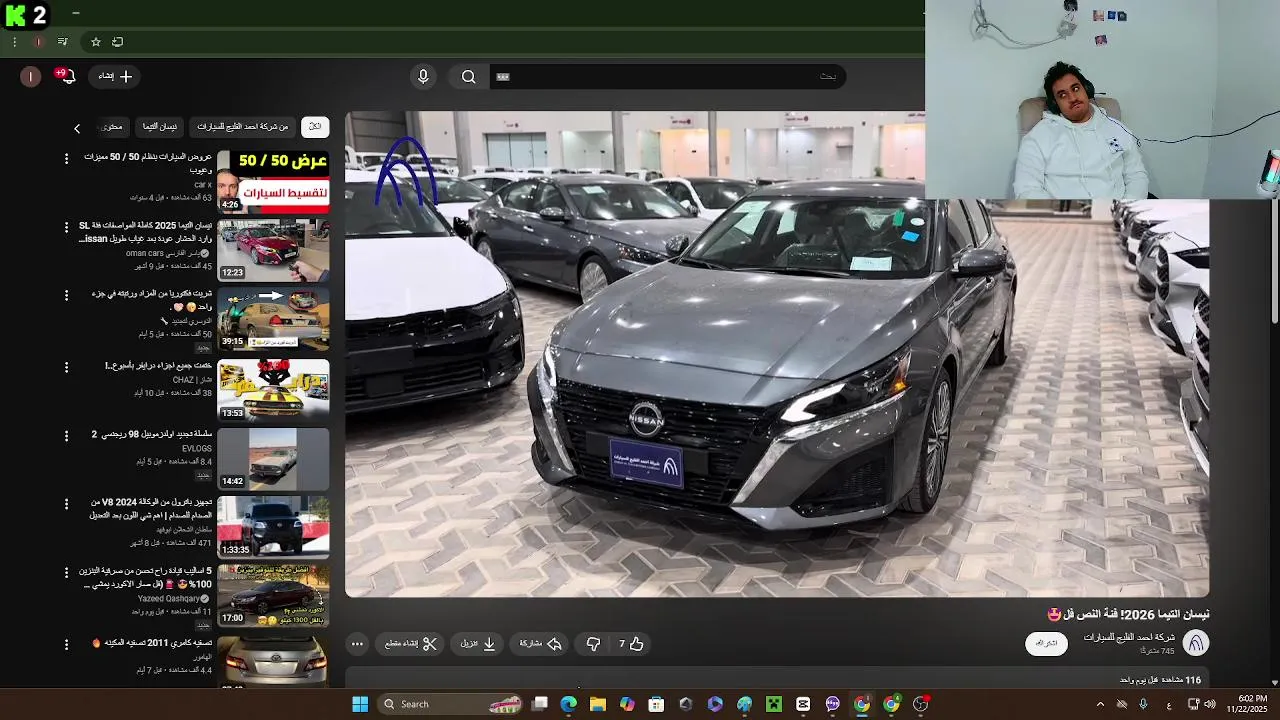Click the YouTube search magnifier button
Screen dimensions: 1280x720
(468, 77)
